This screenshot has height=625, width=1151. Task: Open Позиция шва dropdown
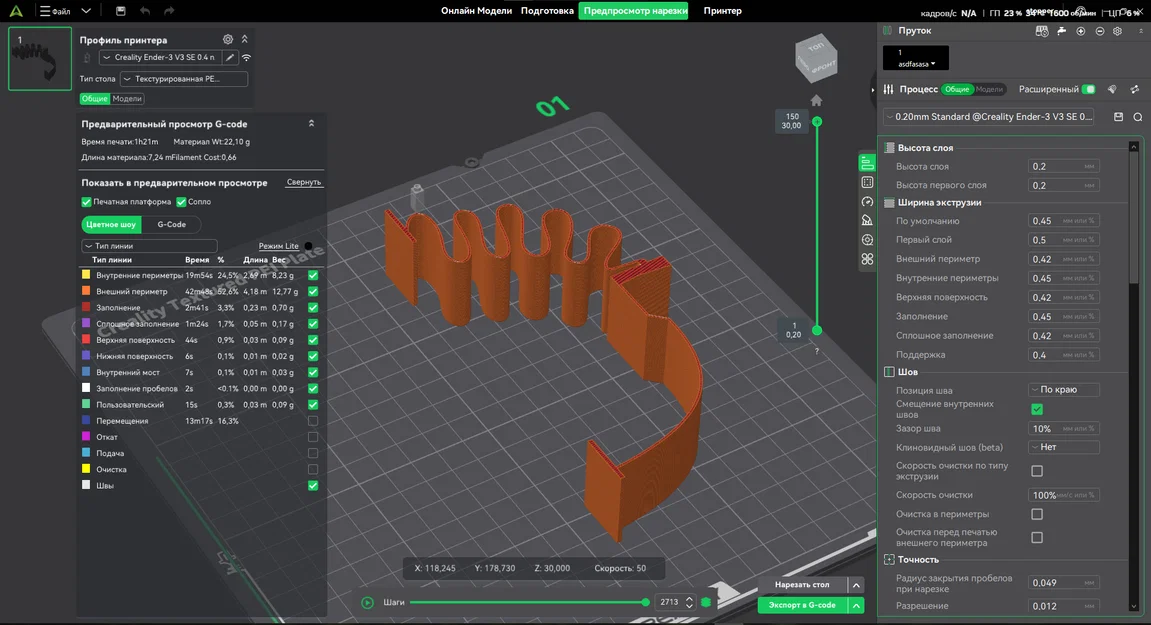click(x=1064, y=390)
